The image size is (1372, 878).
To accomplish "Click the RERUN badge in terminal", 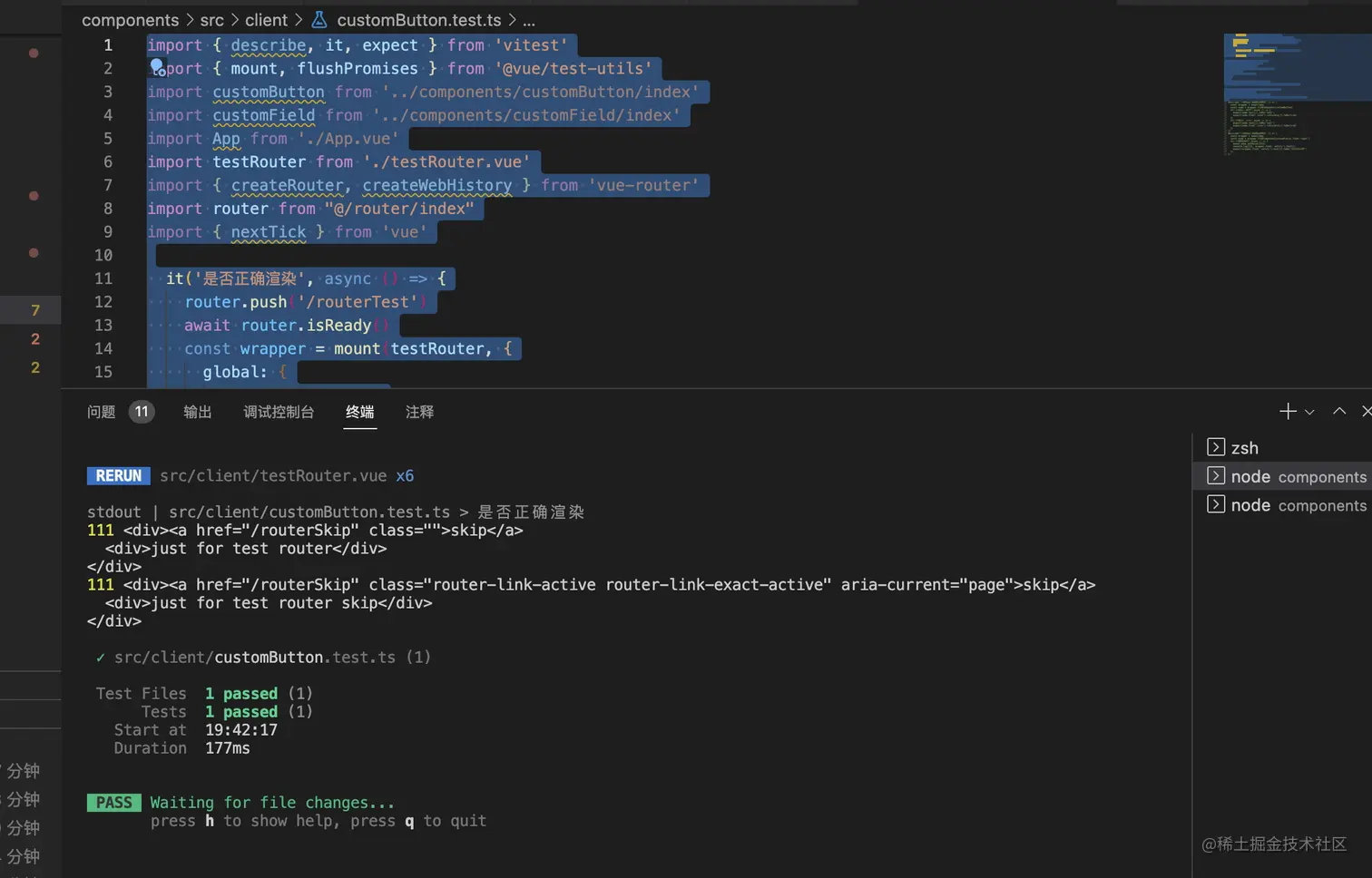I will (x=119, y=476).
